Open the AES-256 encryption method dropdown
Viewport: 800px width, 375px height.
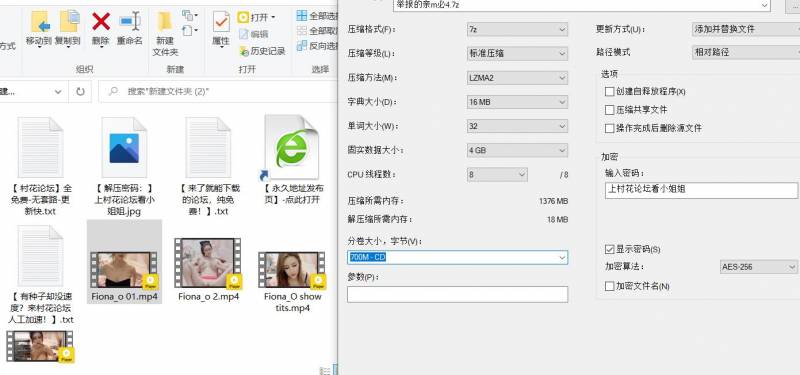758,267
